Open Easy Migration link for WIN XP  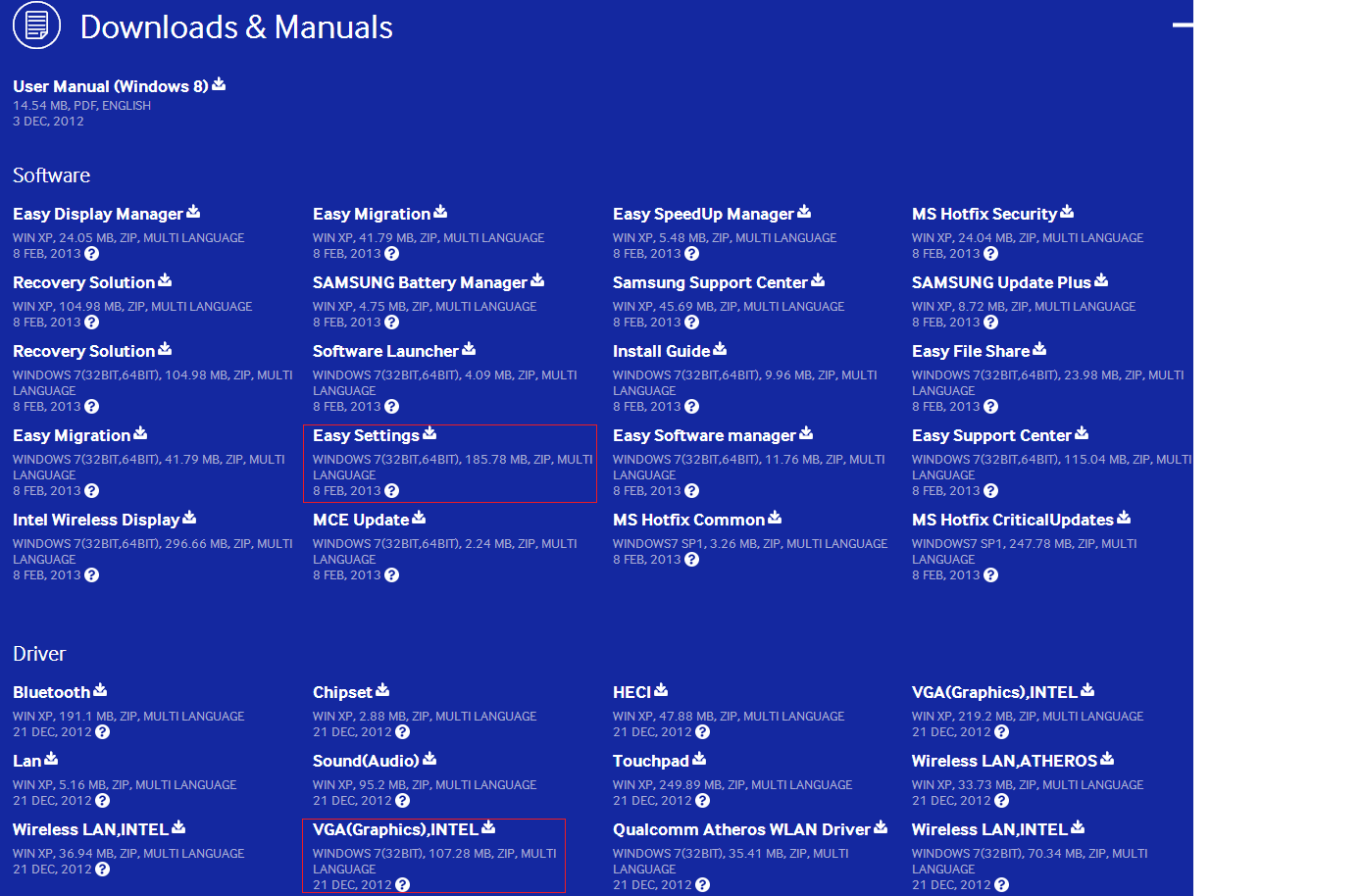click(x=372, y=214)
